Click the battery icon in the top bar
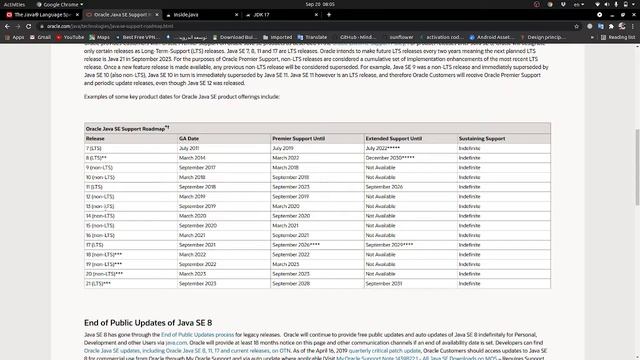This screenshot has width=640, height=360. [626, 4]
